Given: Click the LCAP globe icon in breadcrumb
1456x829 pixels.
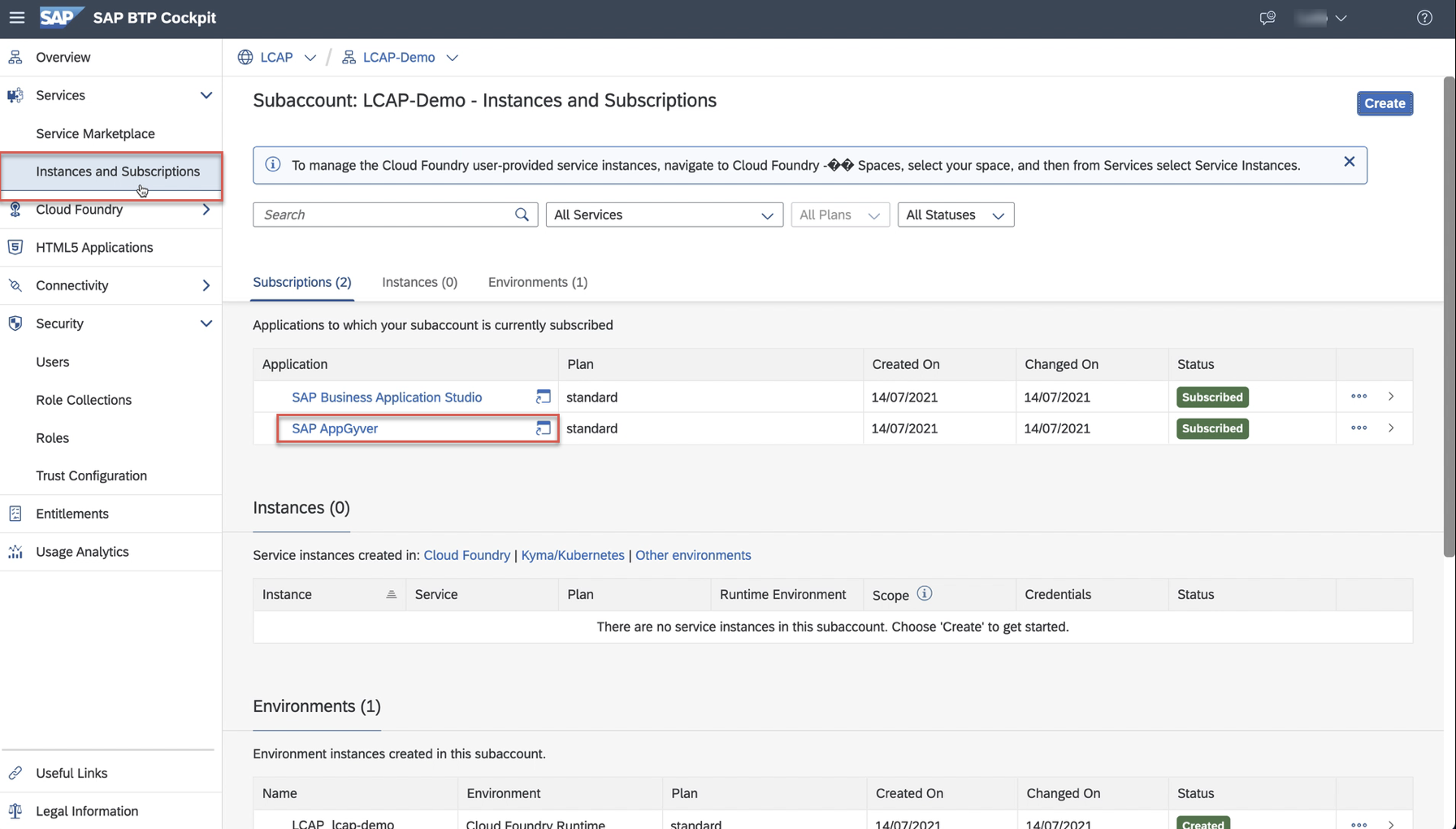Looking at the screenshot, I should [245, 57].
